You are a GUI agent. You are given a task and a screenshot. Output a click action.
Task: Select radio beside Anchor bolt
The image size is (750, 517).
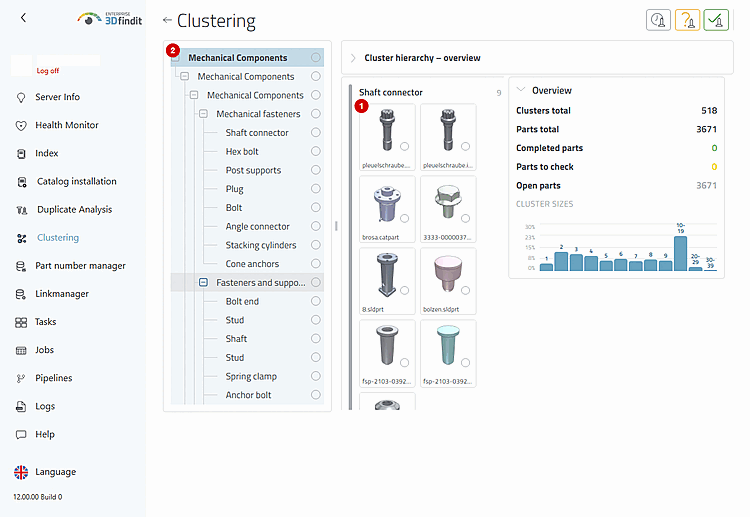(316, 395)
